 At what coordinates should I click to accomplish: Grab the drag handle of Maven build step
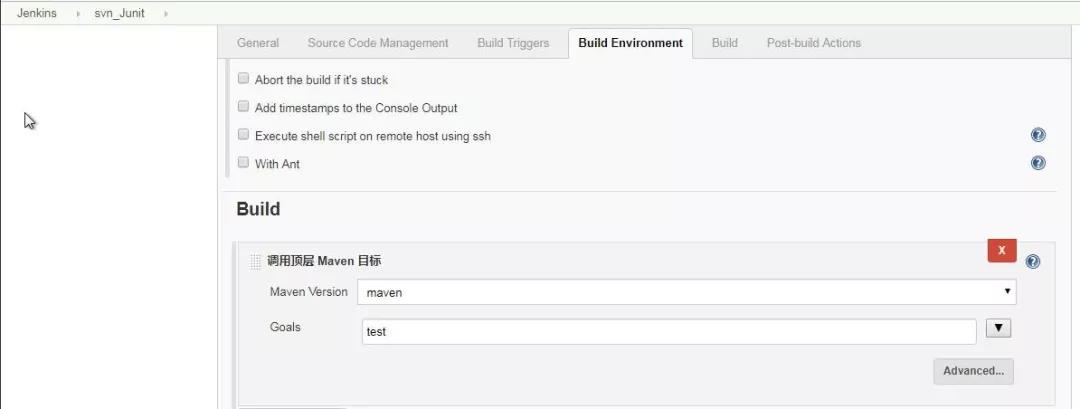[256, 262]
